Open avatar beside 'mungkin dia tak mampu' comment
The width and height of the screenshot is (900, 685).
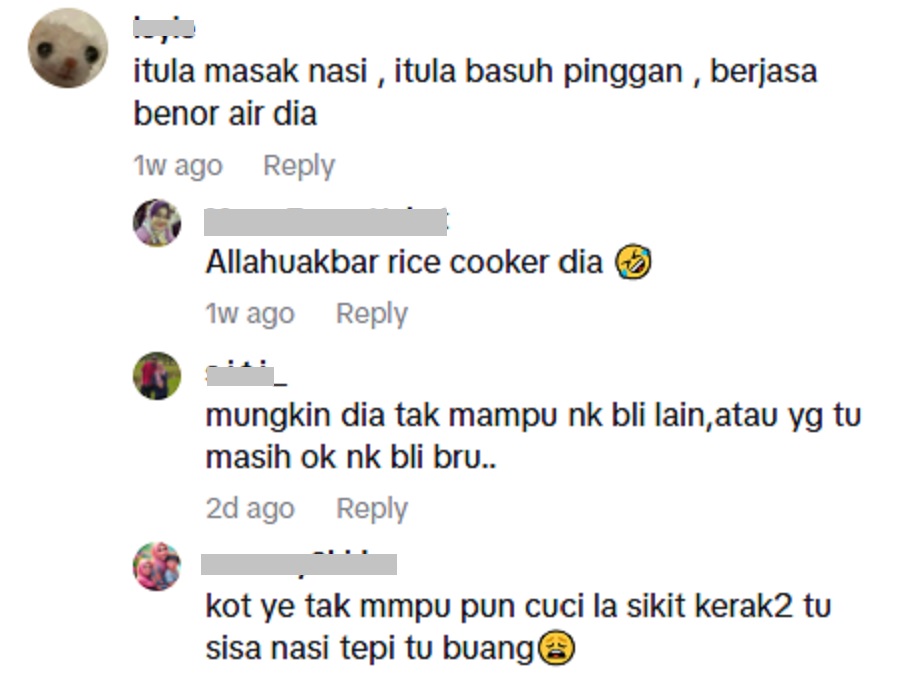point(157,376)
